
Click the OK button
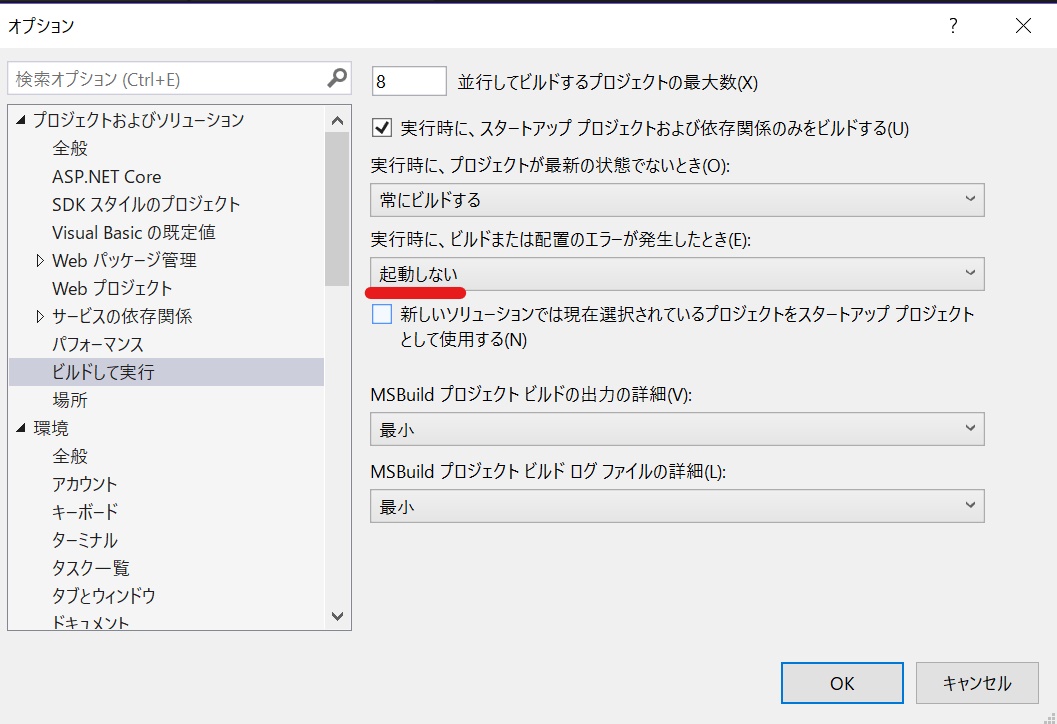coord(841,683)
